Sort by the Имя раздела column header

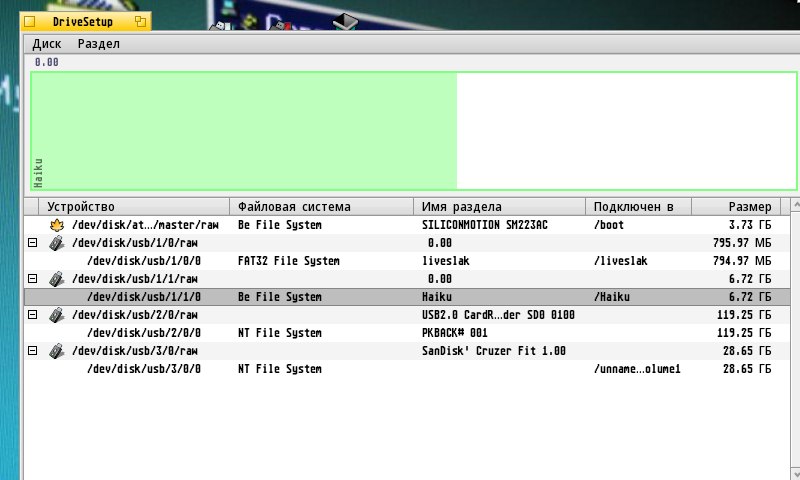click(x=499, y=207)
